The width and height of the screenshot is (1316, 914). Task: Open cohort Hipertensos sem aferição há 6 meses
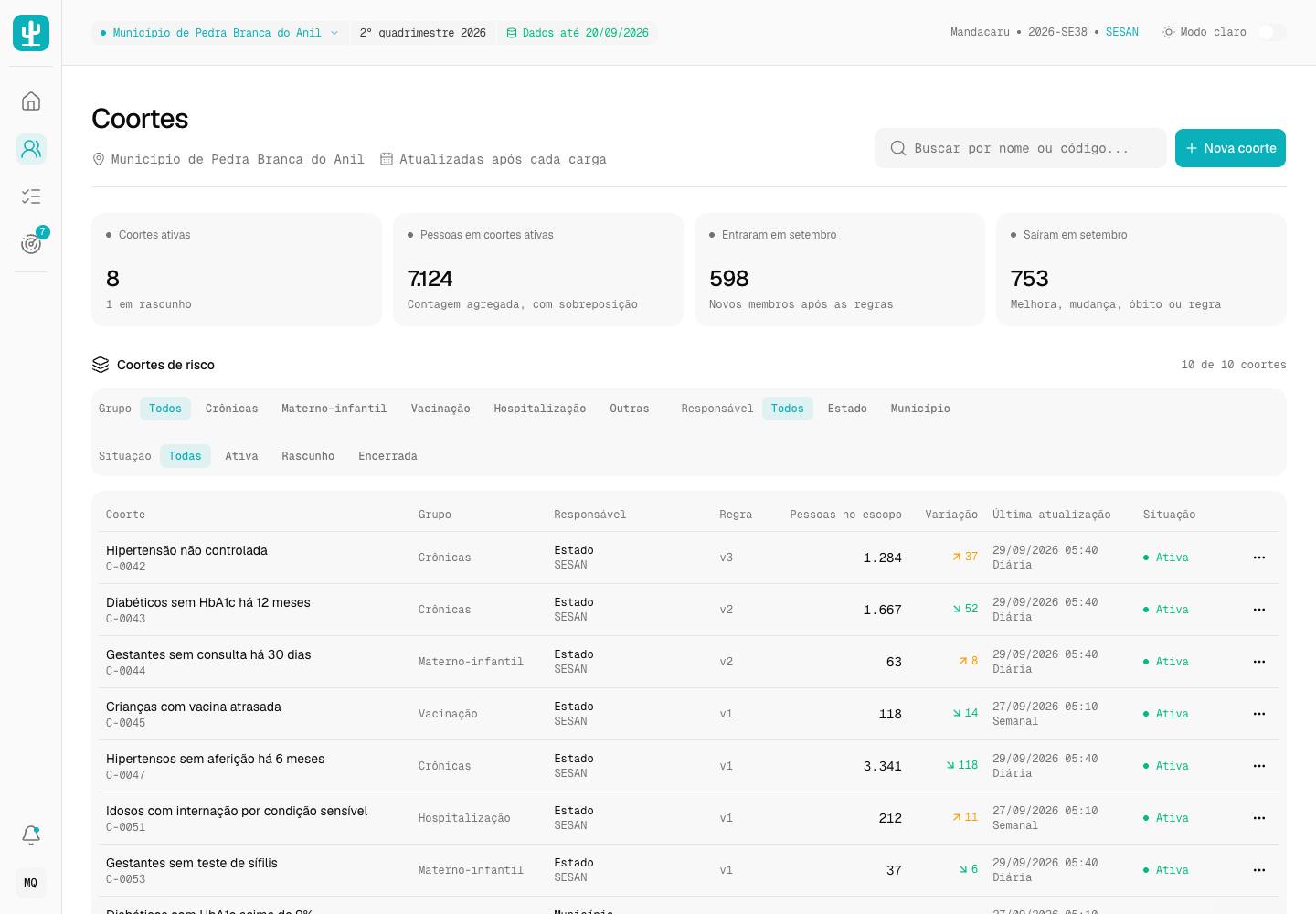(216, 759)
